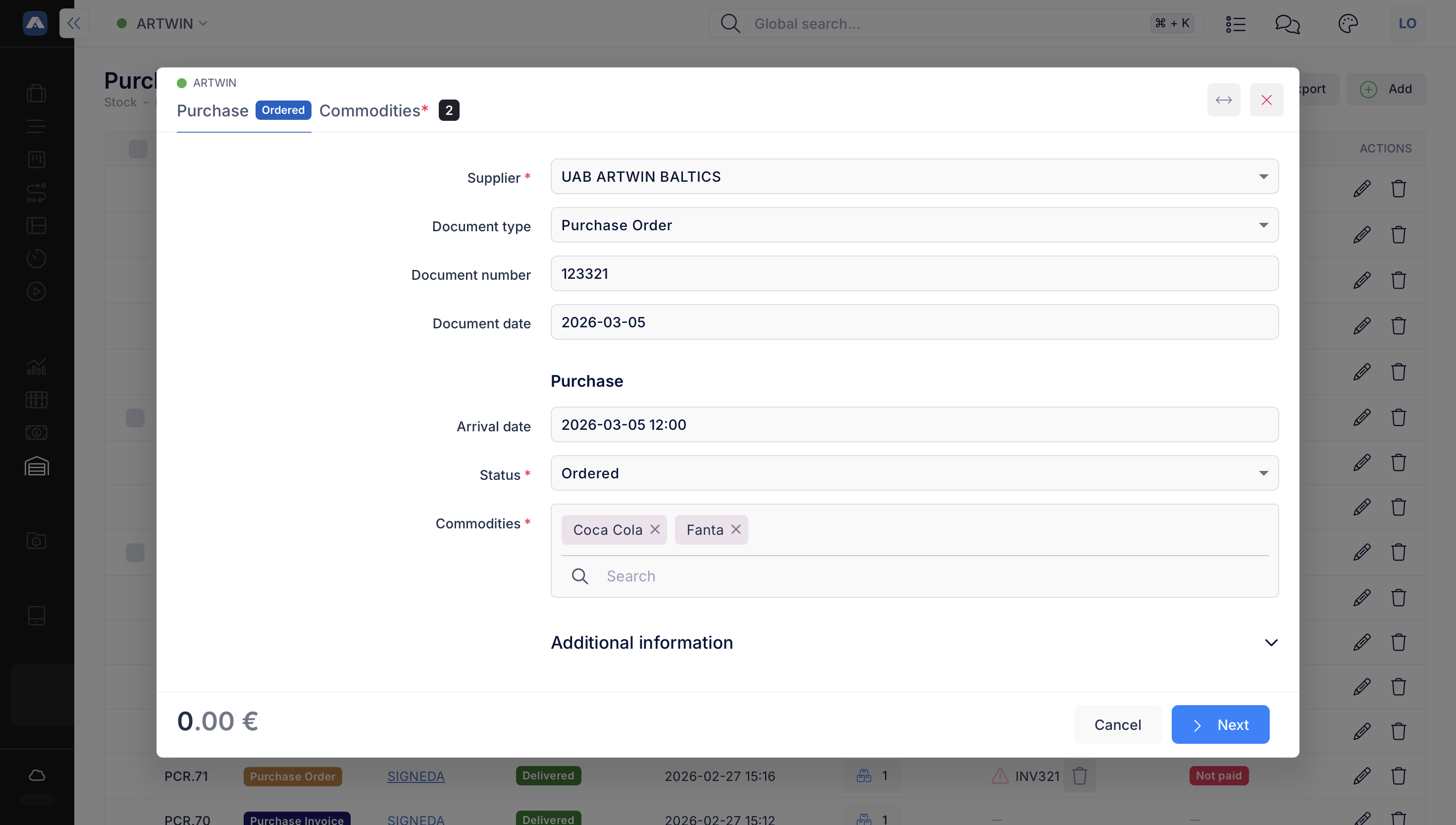The width and height of the screenshot is (1456, 825).
Task: Click the task list icon in top bar
Action: point(1235,23)
